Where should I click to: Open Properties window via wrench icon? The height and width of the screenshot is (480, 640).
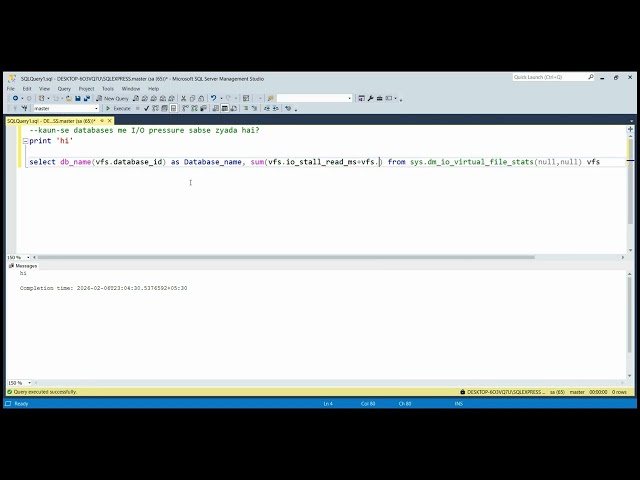tap(370, 98)
